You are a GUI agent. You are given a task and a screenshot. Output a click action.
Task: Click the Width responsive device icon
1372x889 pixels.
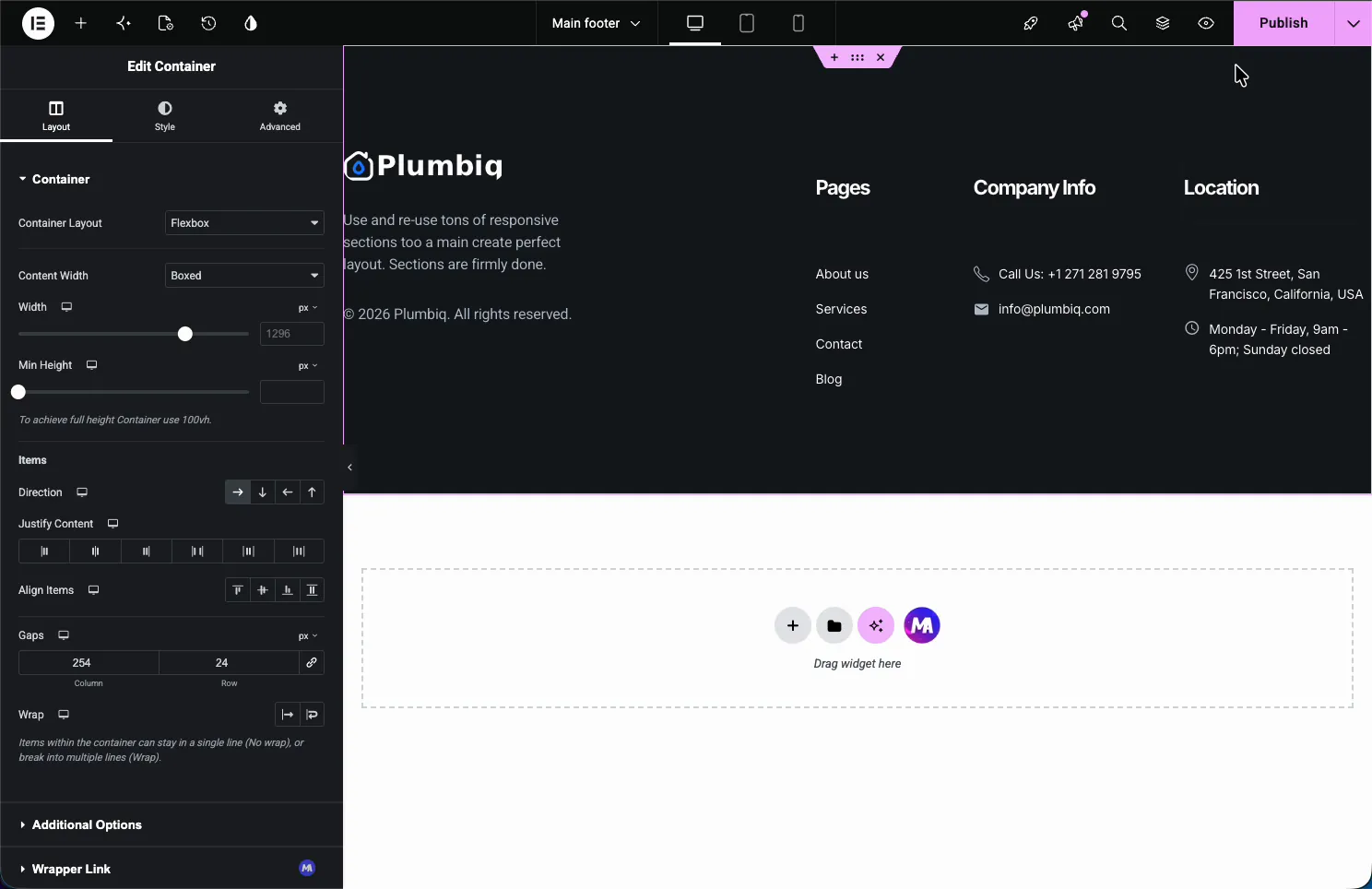(x=66, y=307)
